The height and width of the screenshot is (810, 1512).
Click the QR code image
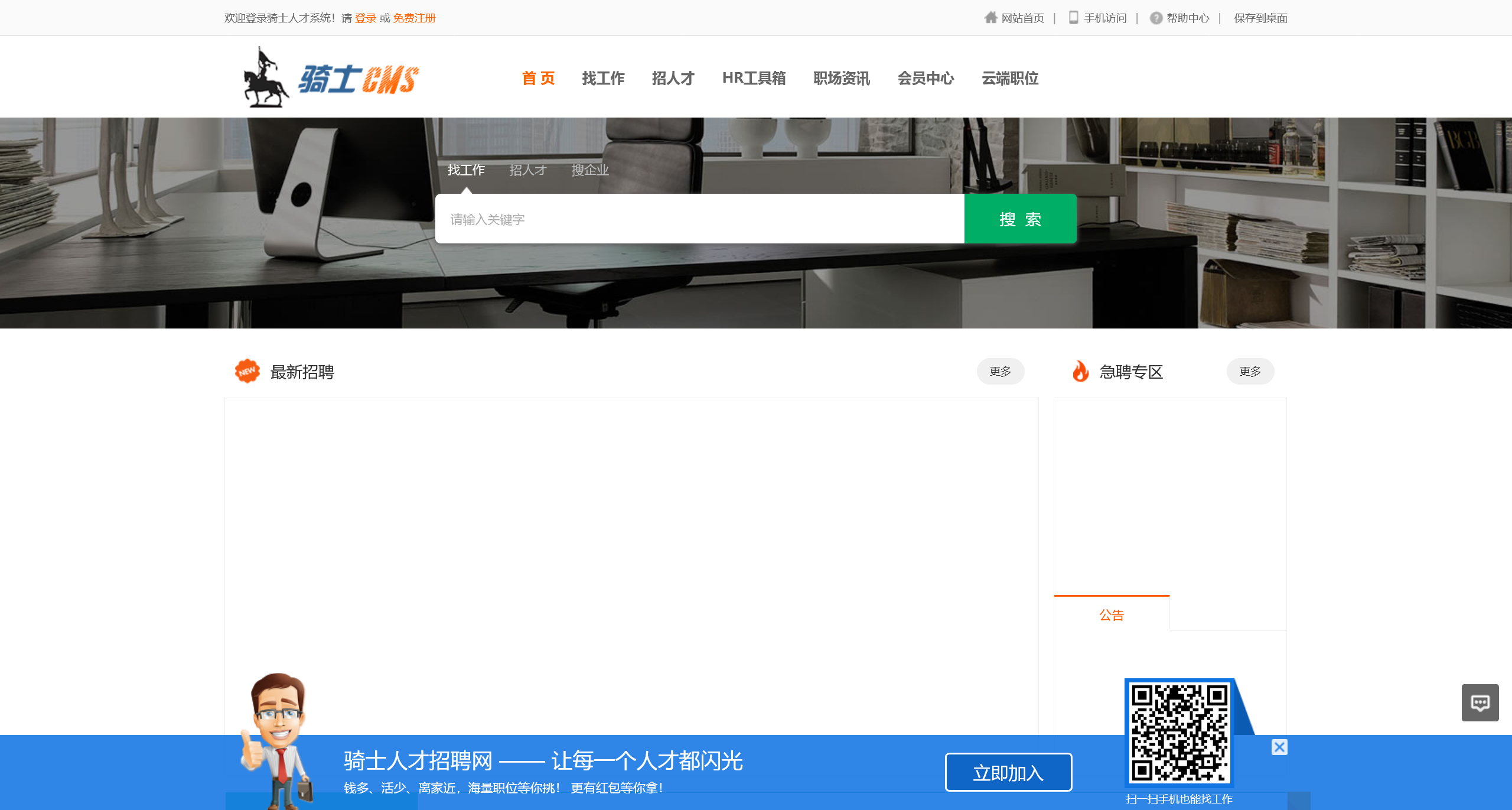click(1179, 733)
